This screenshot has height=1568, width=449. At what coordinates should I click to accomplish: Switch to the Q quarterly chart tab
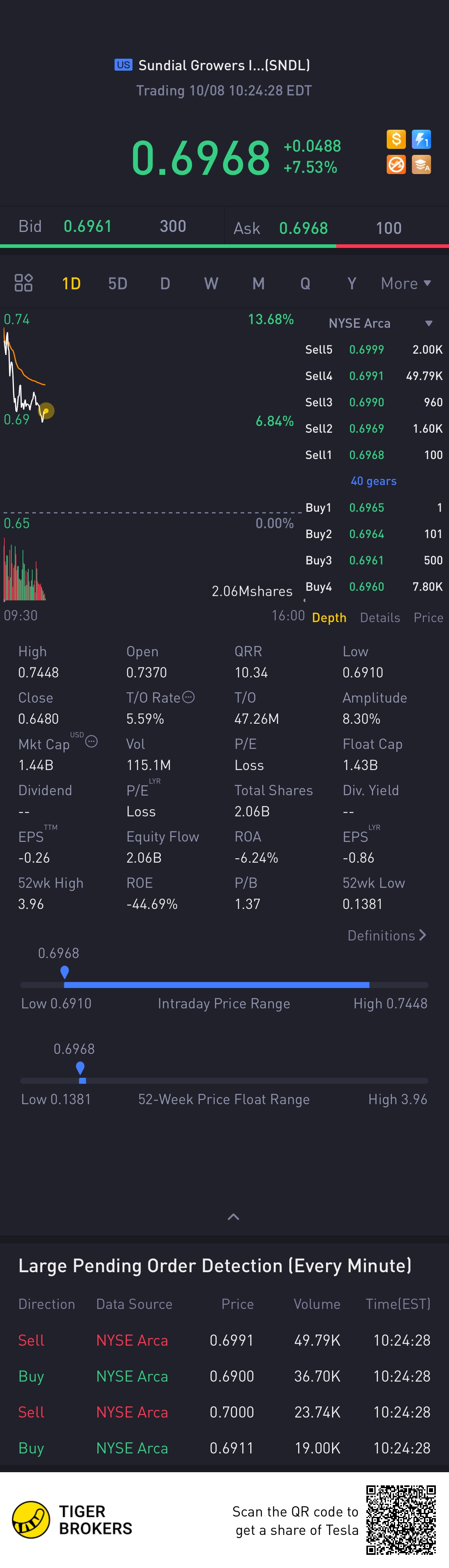(x=305, y=283)
